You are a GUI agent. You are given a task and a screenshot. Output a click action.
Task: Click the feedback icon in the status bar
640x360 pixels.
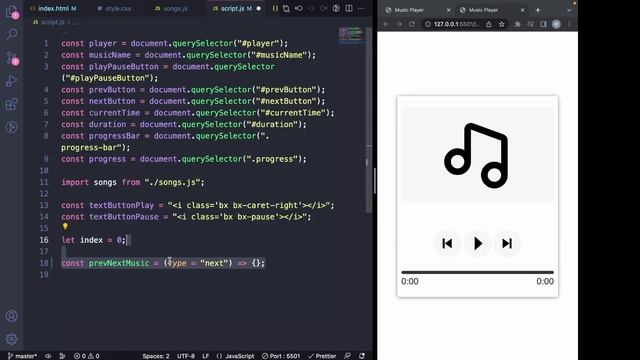pyautogui.click(x=347, y=356)
